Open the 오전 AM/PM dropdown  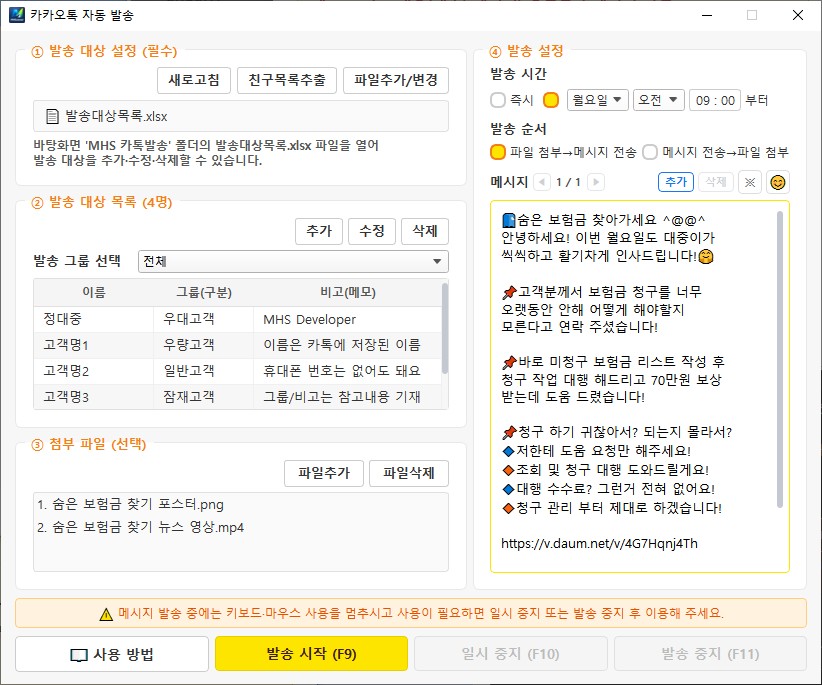coord(659,100)
